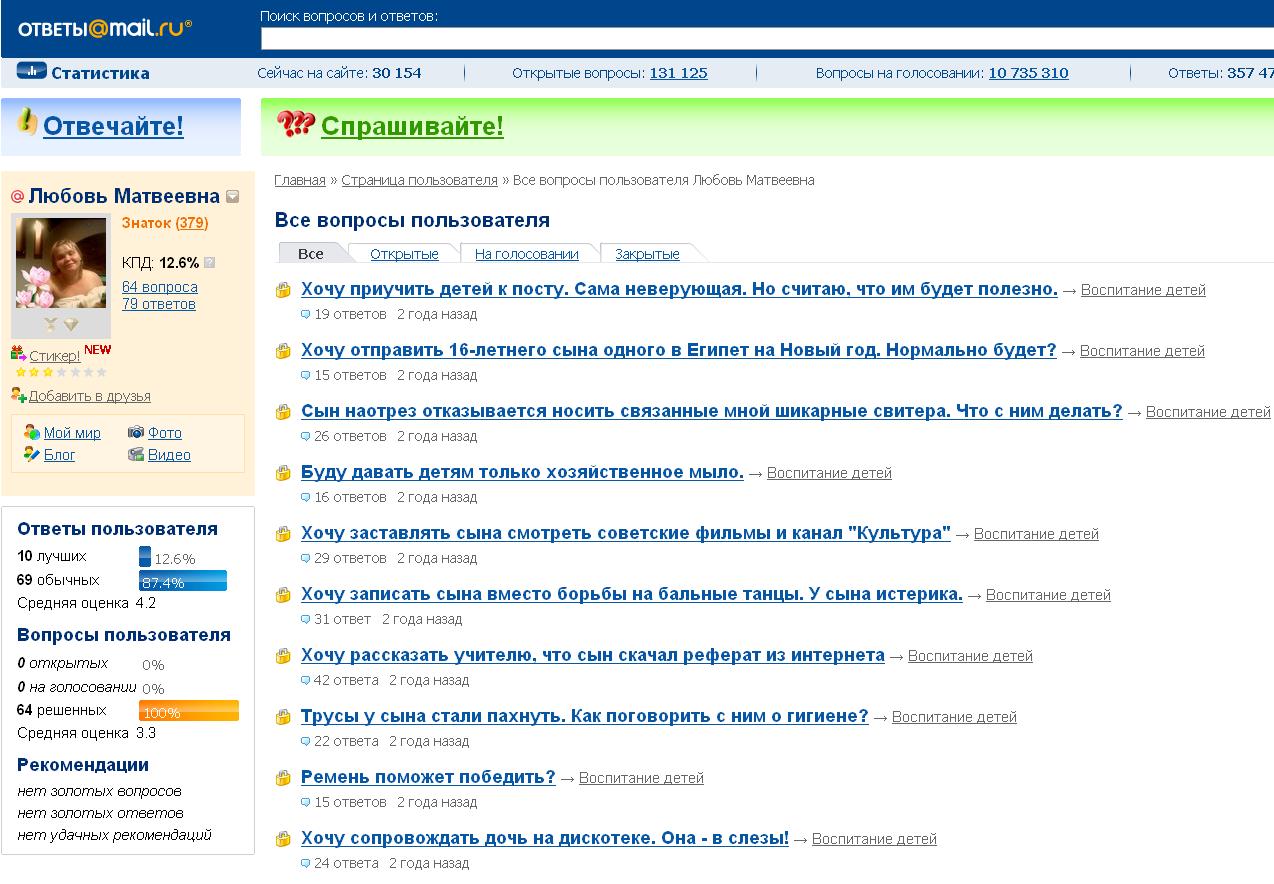Click the gift icon next to Стикер
The image size is (1274, 884).
pyautogui.click(x=18, y=354)
